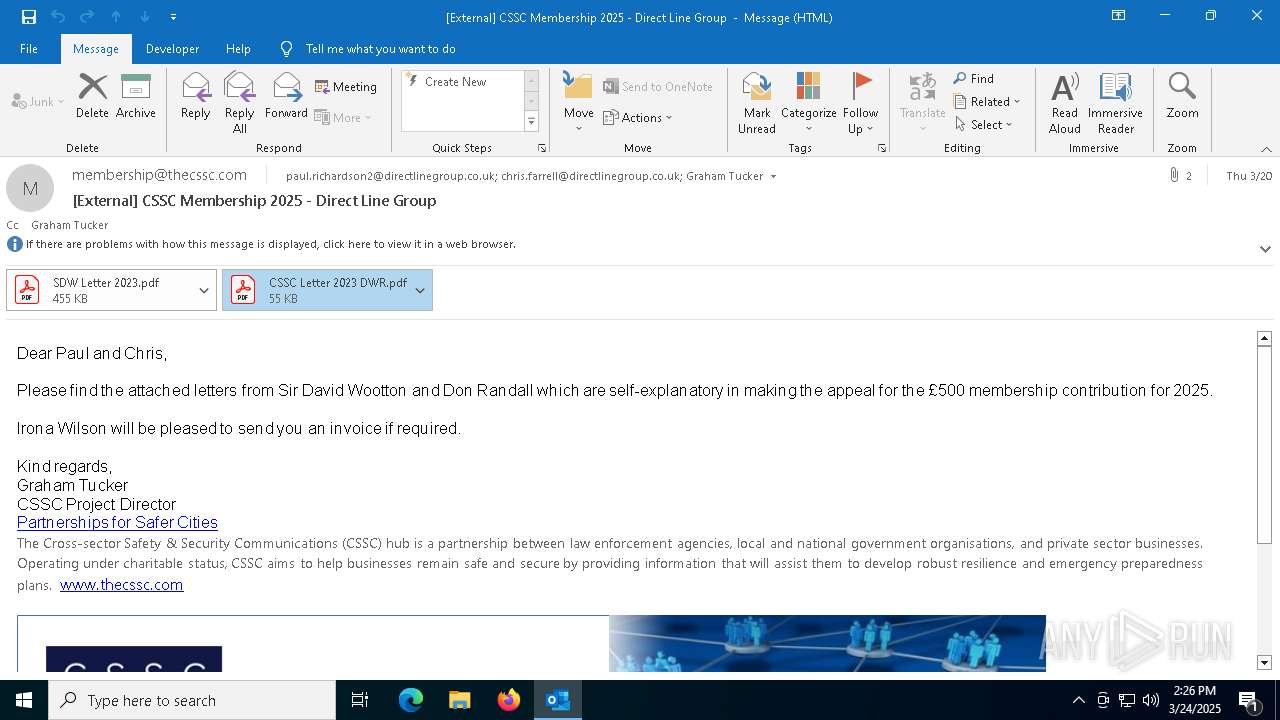Open Related messages dropdown
This screenshot has width=1280, height=720.
(987, 102)
